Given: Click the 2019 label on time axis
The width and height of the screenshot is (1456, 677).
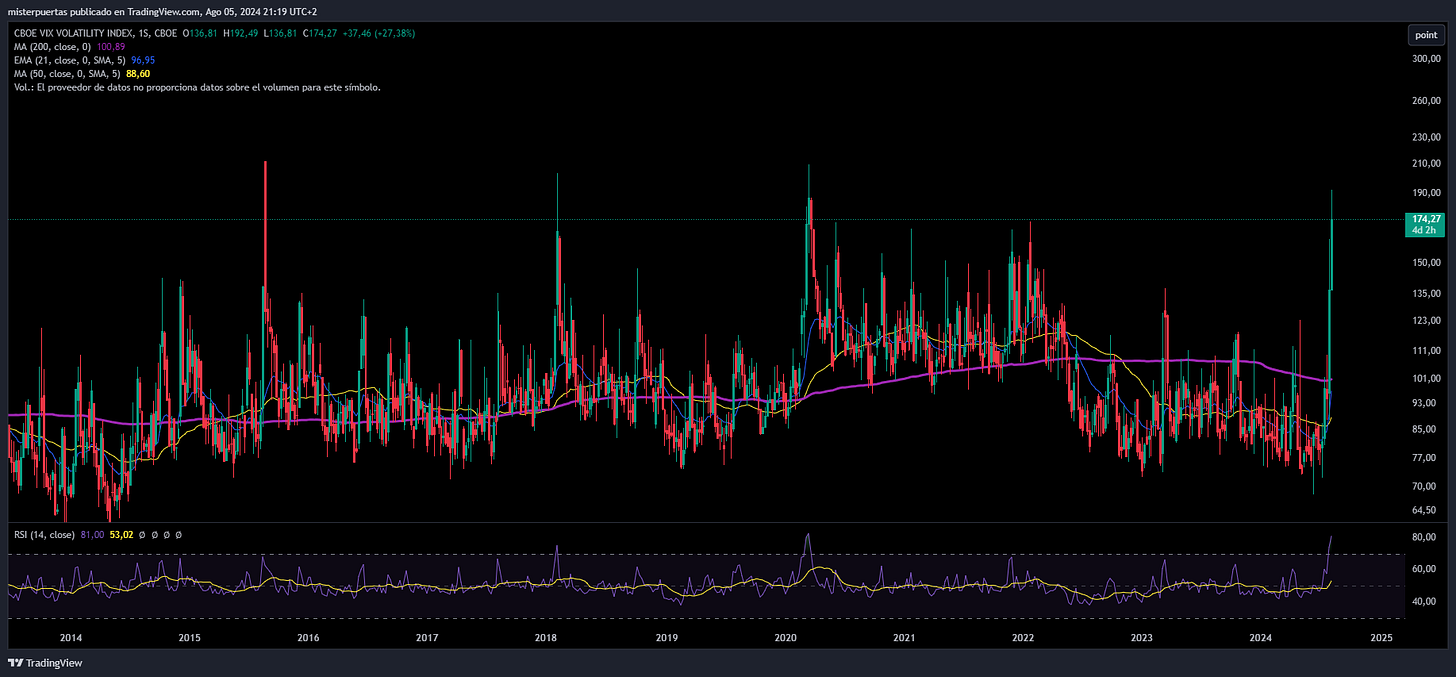Looking at the screenshot, I should point(666,637).
